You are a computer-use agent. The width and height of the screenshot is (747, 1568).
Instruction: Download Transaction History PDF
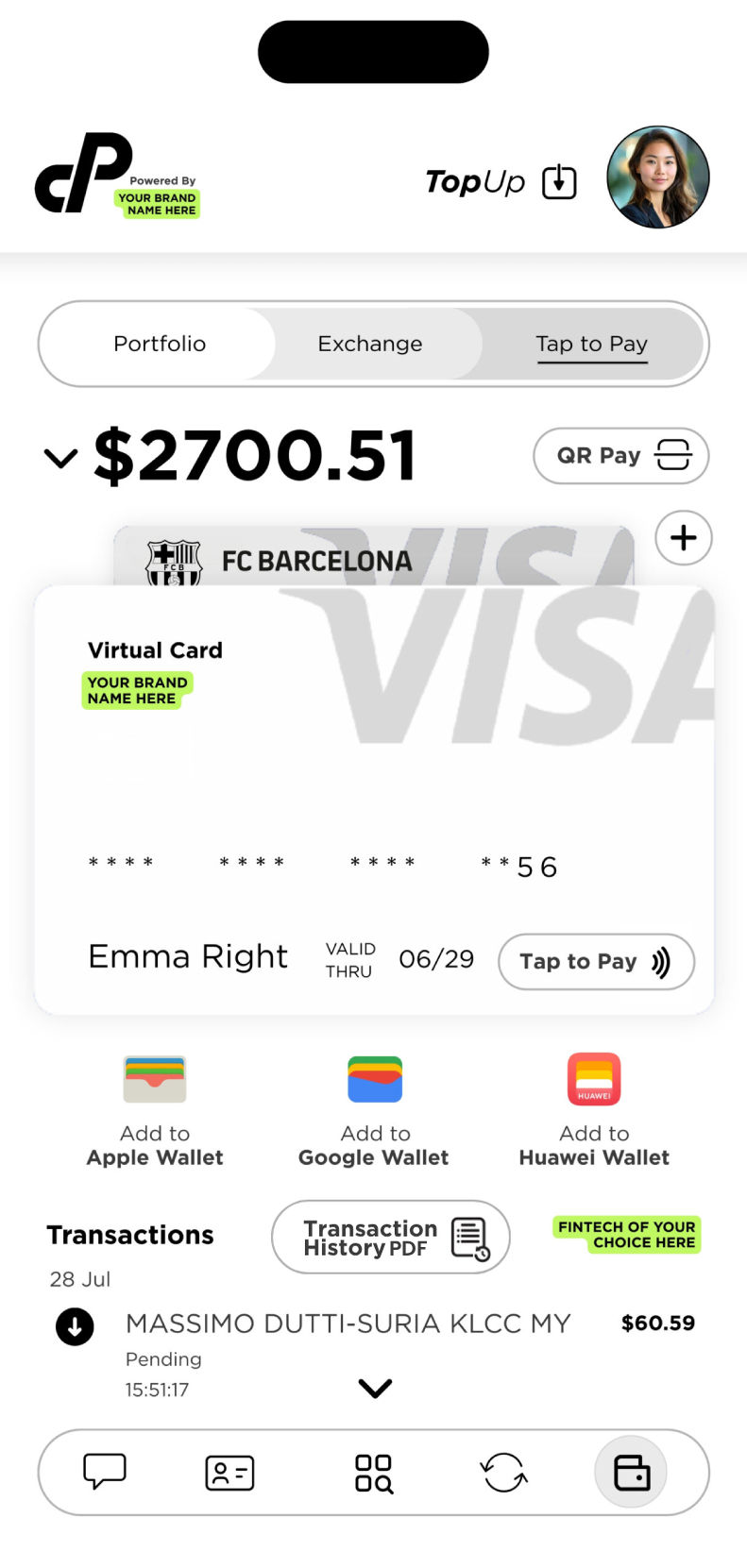pyautogui.click(x=391, y=1237)
